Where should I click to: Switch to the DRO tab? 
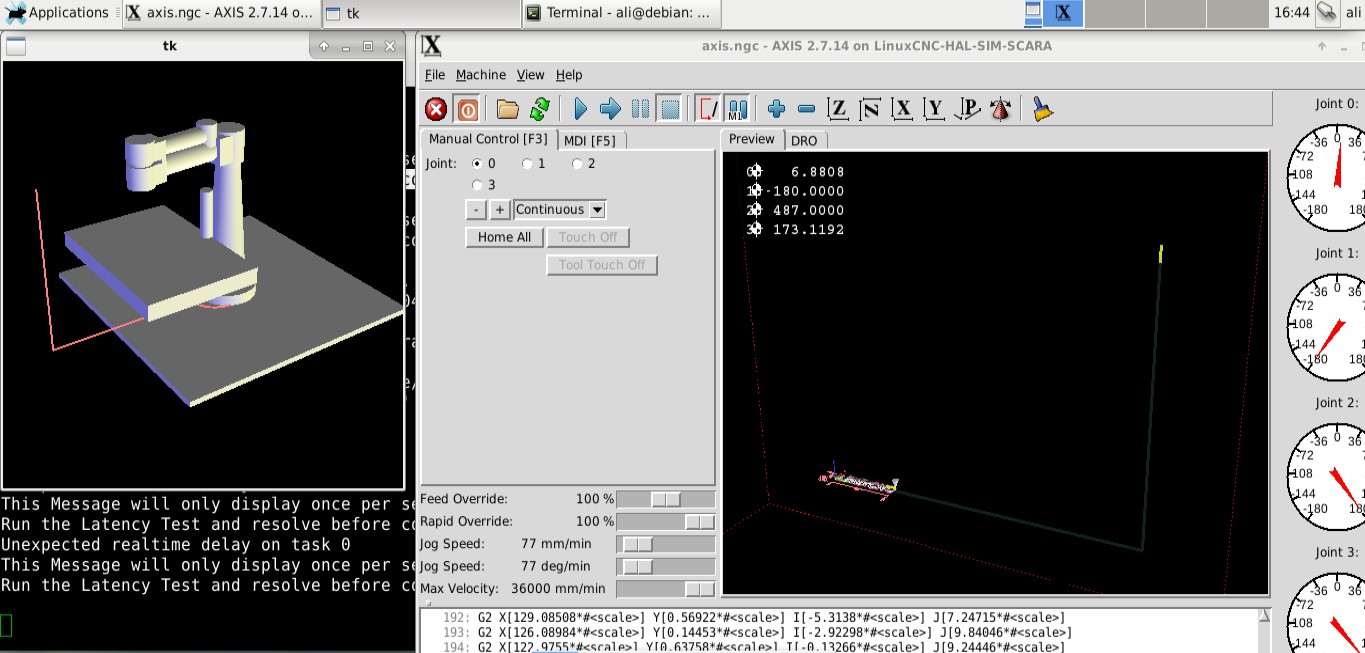click(804, 140)
